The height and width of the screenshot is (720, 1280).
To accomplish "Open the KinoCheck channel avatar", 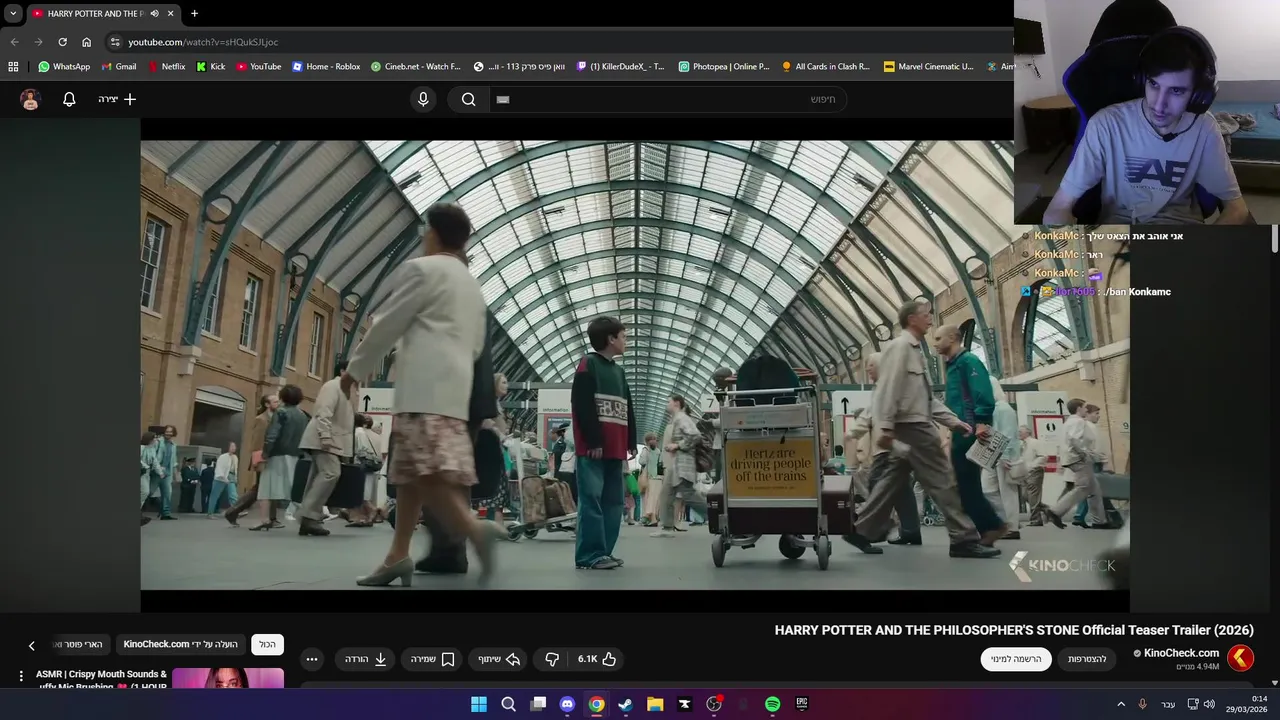I will (x=1240, y=657).
